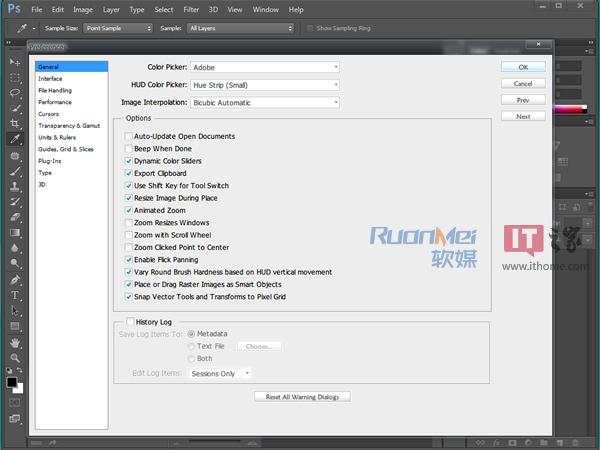The width and height of the screenshot is (600, 450).
Task: Select the Horizontal Type tool
Action: tap(15, 295)
